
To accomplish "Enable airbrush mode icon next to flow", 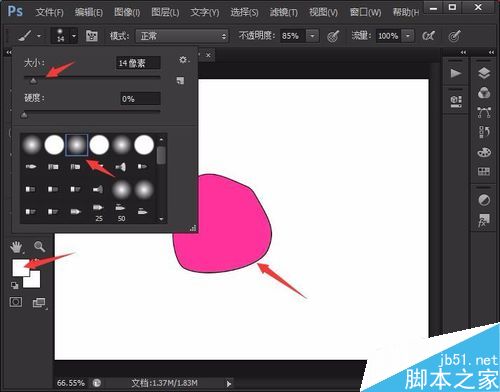I will tap(429, 36).
